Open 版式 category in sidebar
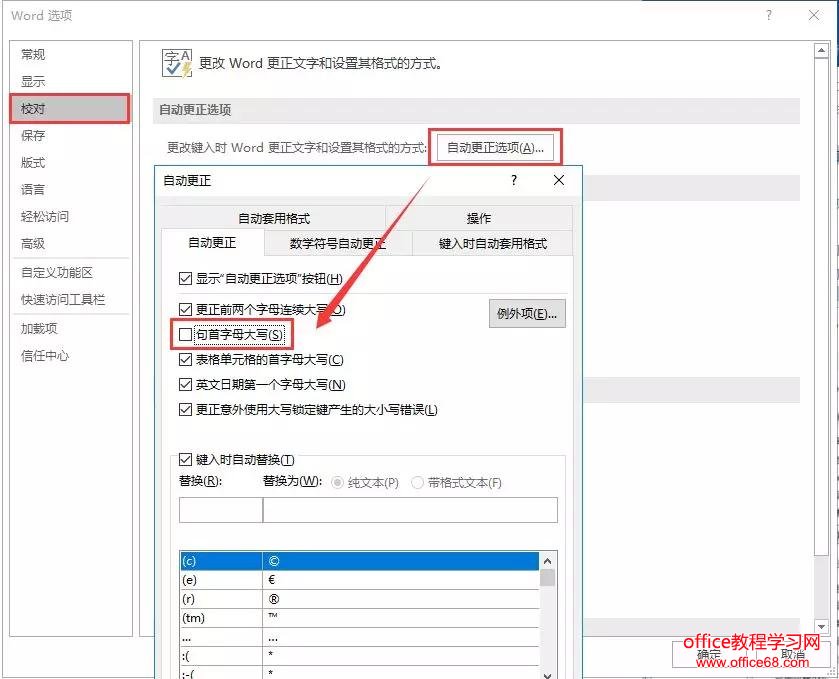 [33, 162]
